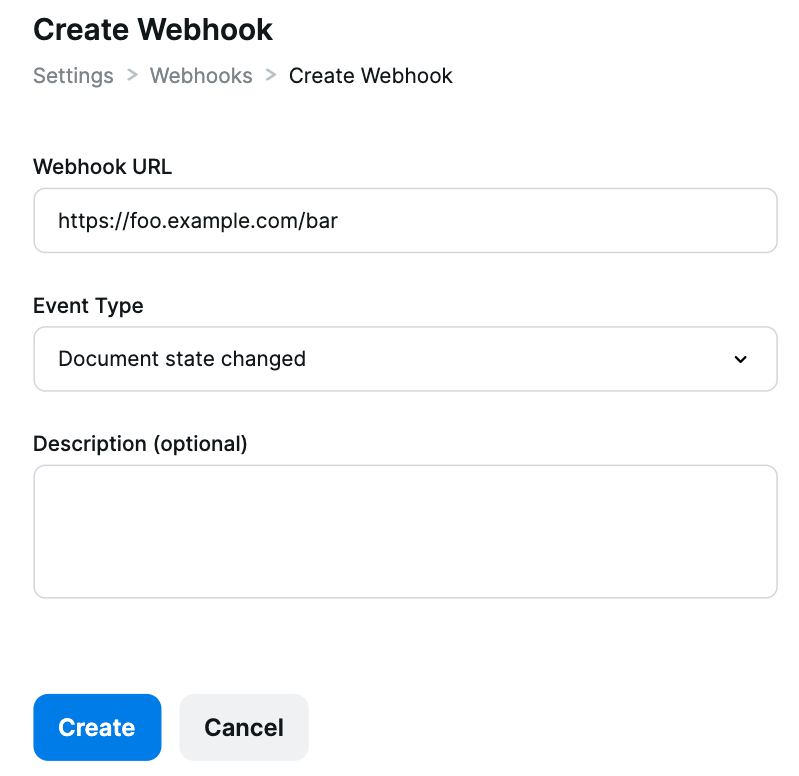Click the 'Description (optional)' label
799x776 pixels.
(140, 444)
